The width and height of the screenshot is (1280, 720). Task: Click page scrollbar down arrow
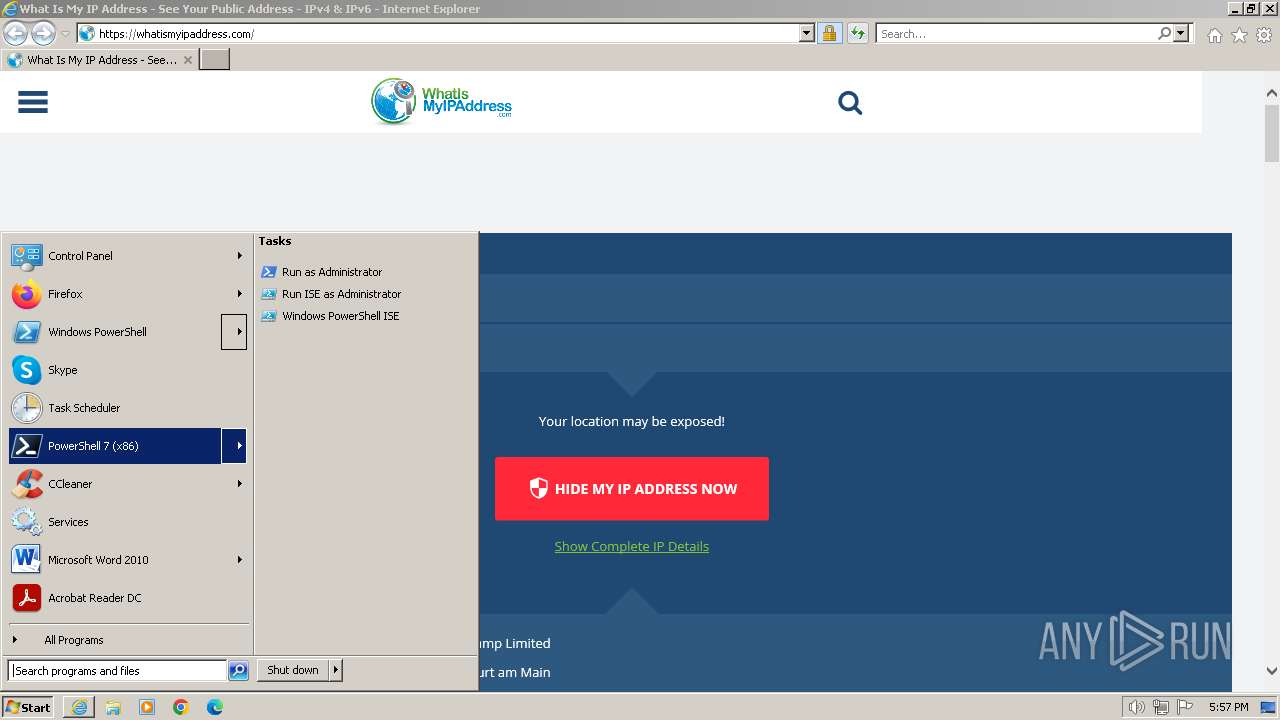1272,671
